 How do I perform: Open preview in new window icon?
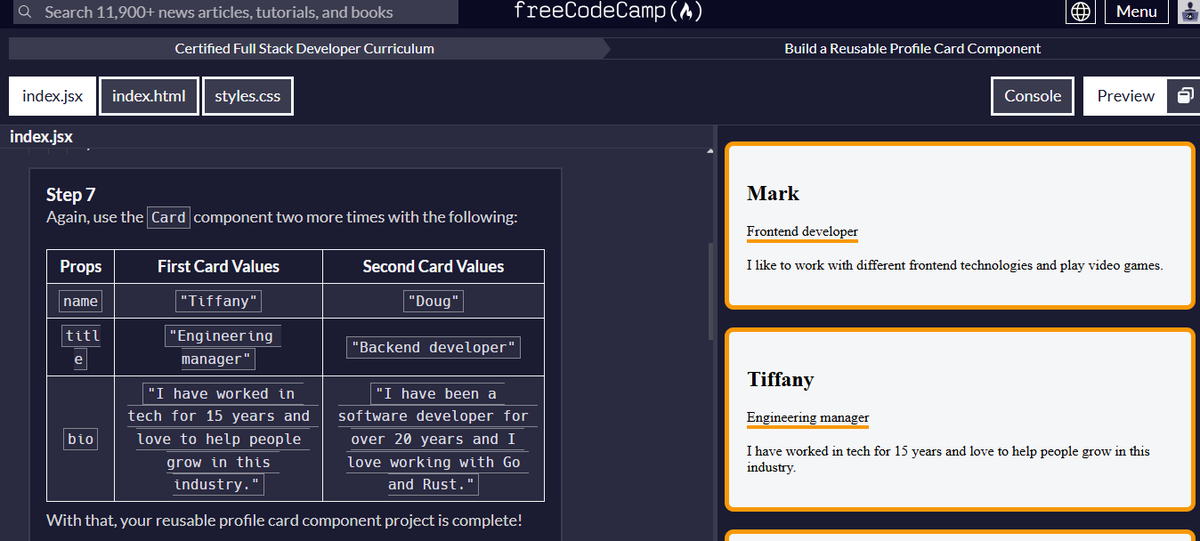click(1184, 96)
